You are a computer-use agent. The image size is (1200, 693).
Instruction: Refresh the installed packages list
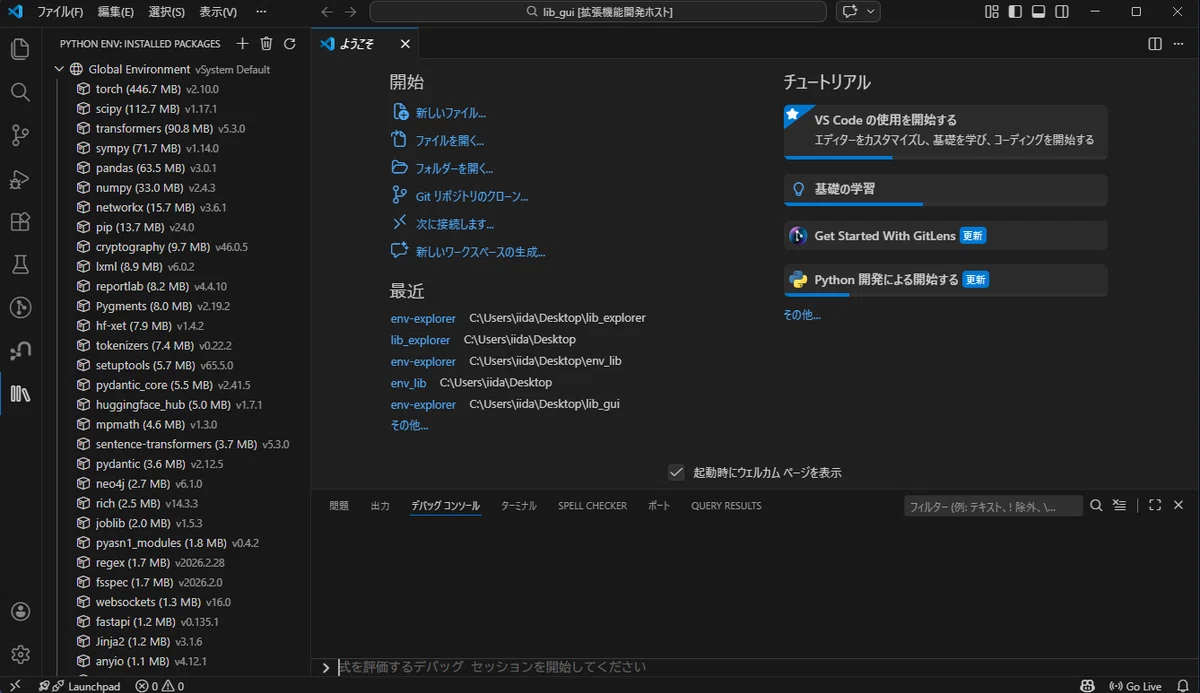[x=290, y=44]
